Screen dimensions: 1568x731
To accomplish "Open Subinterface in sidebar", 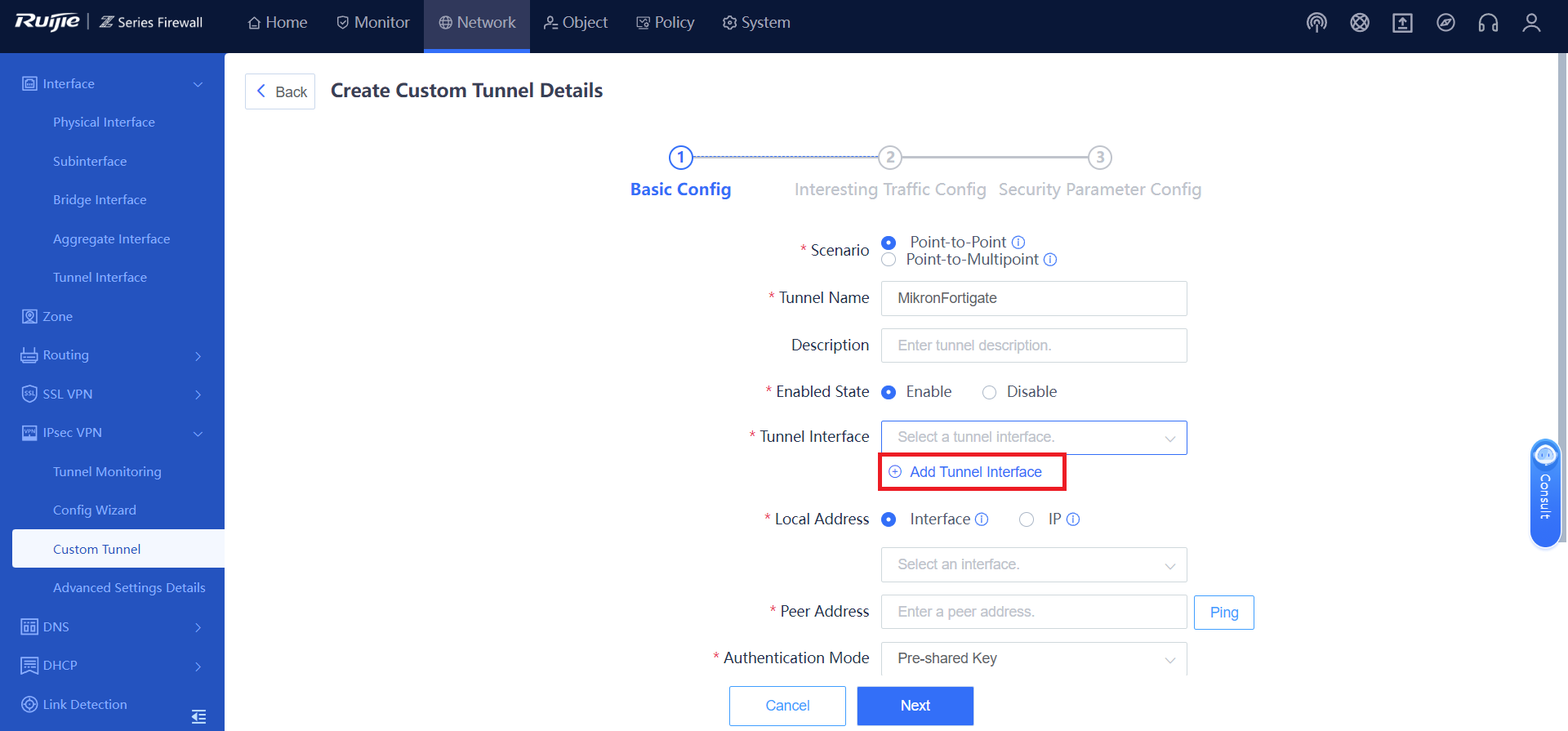I will [x=90, y=162].
